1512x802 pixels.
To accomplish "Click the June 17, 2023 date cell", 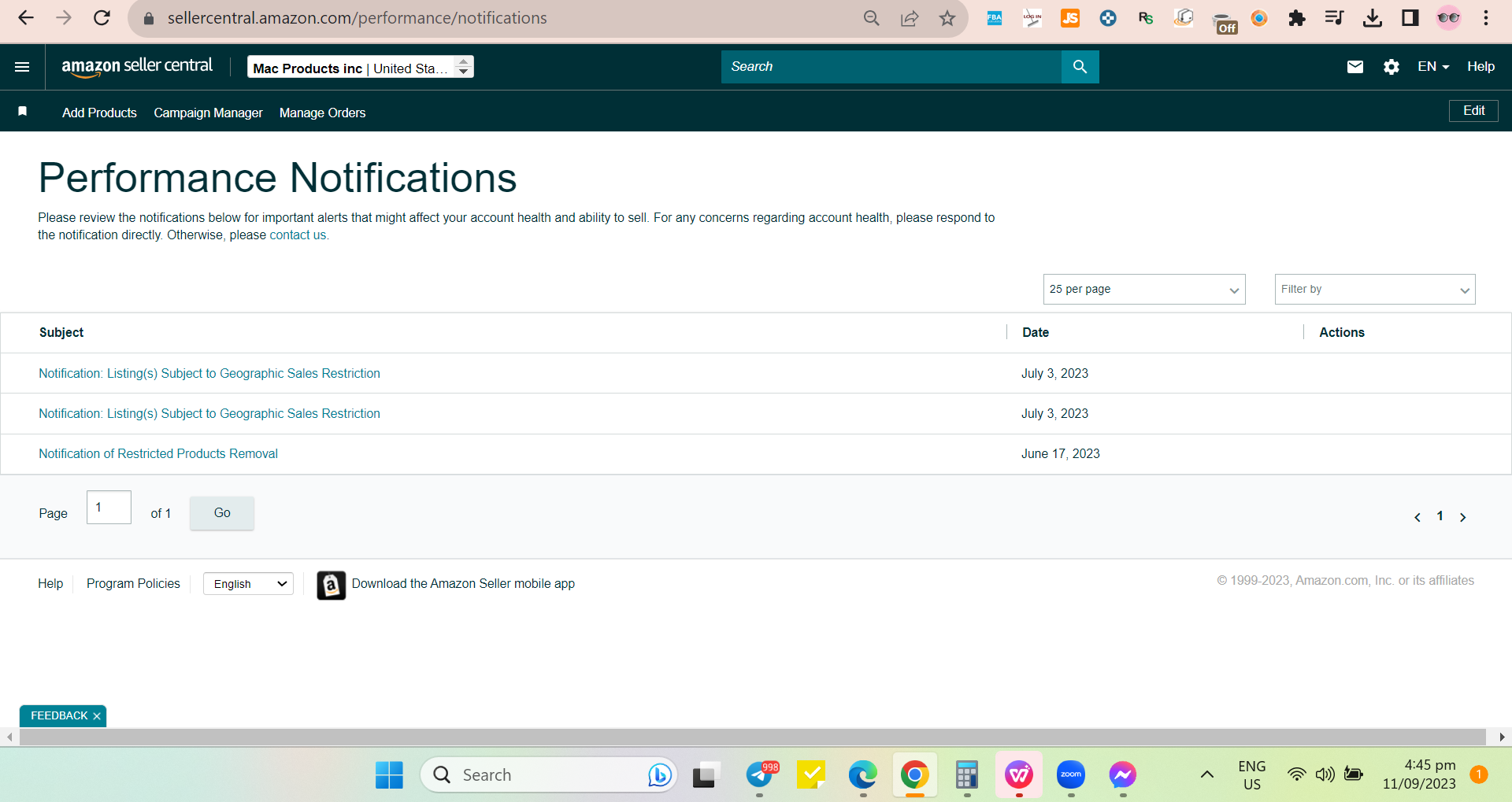I will [1061, 454].
